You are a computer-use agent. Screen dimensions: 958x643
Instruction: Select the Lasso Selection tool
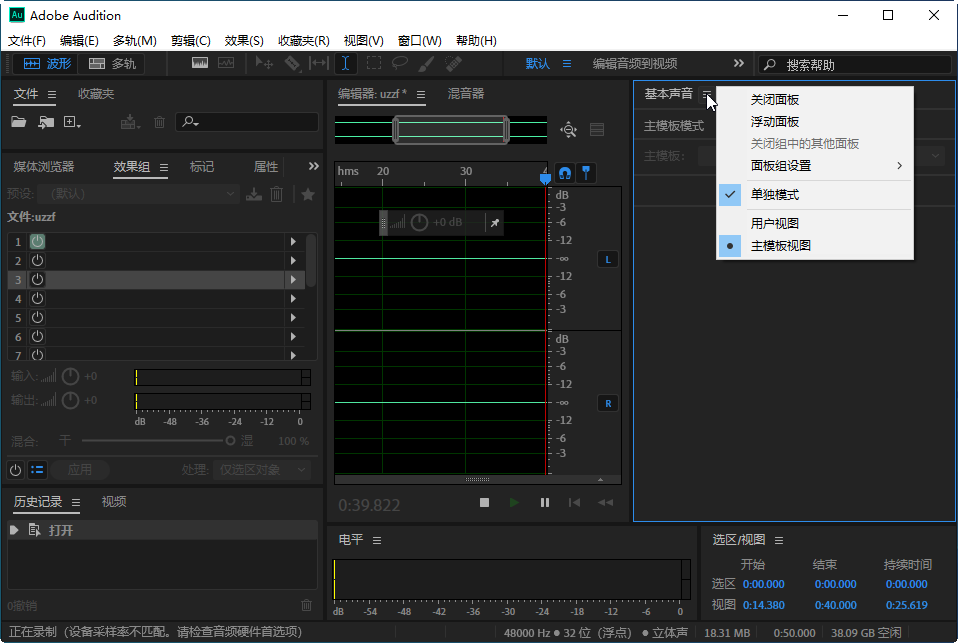tap(400, 63)
